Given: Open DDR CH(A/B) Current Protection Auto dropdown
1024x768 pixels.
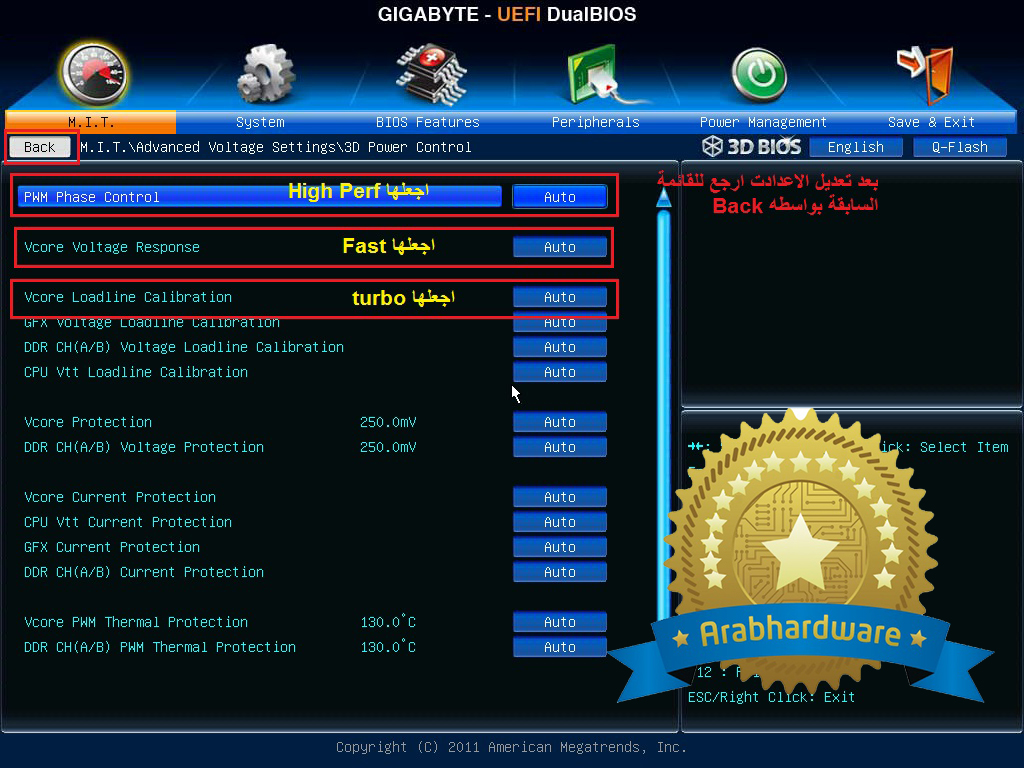Looking at the screenshot, I should (x=560, y=571).
